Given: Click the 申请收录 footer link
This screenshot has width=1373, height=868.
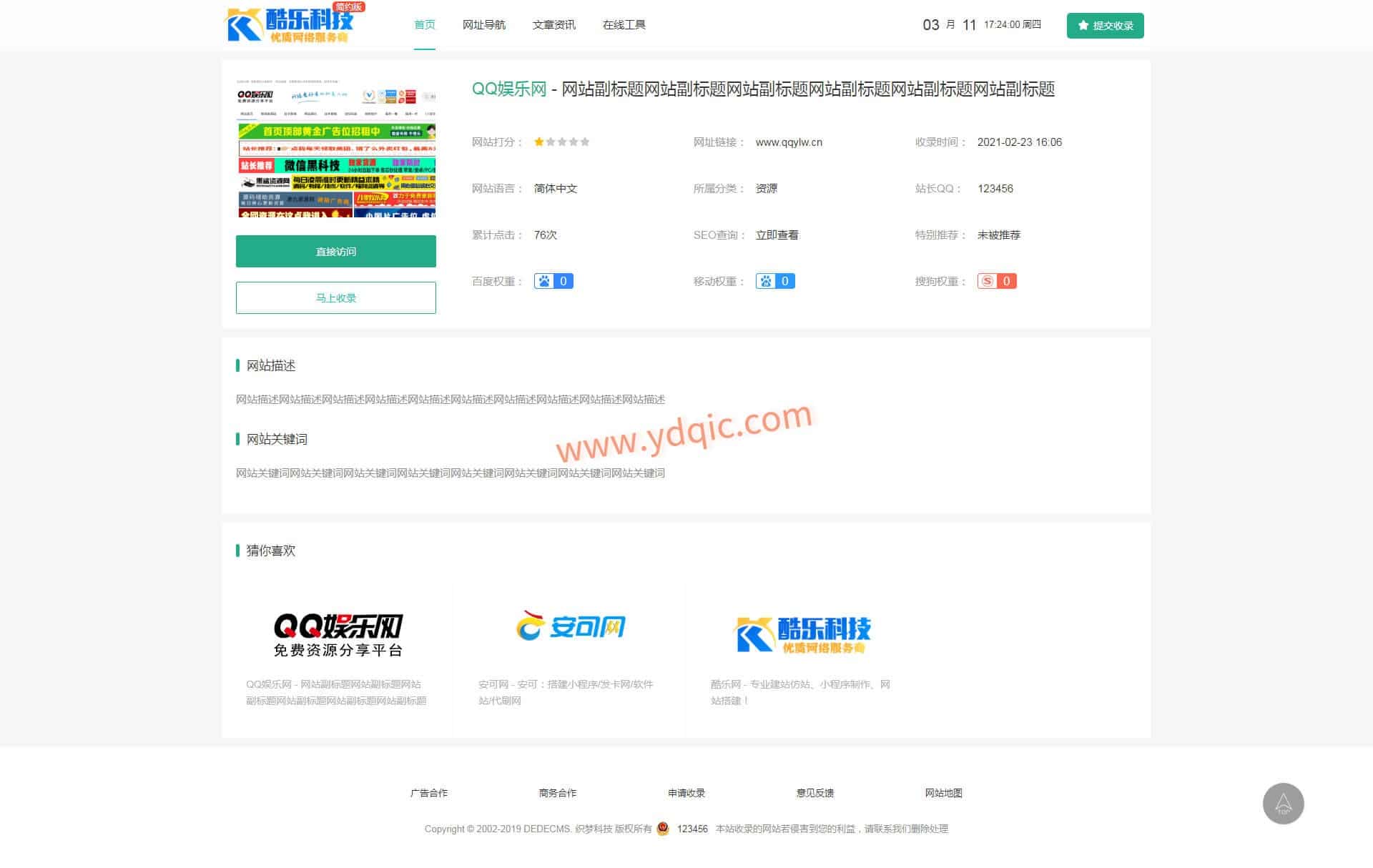Looking at the screenshot, I should click(x=686, y=793).
